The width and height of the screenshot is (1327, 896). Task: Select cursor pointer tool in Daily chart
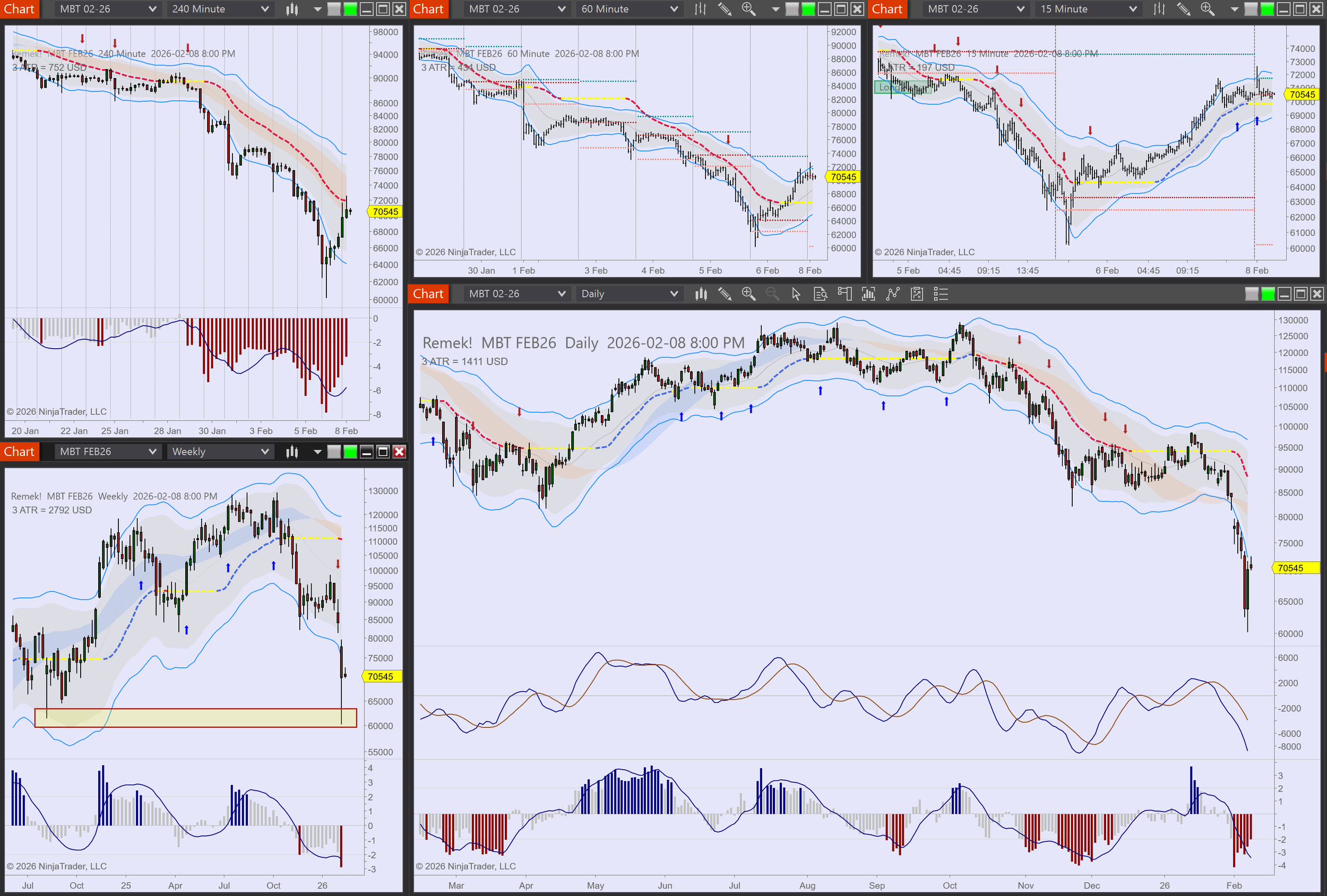pos(796,294)
